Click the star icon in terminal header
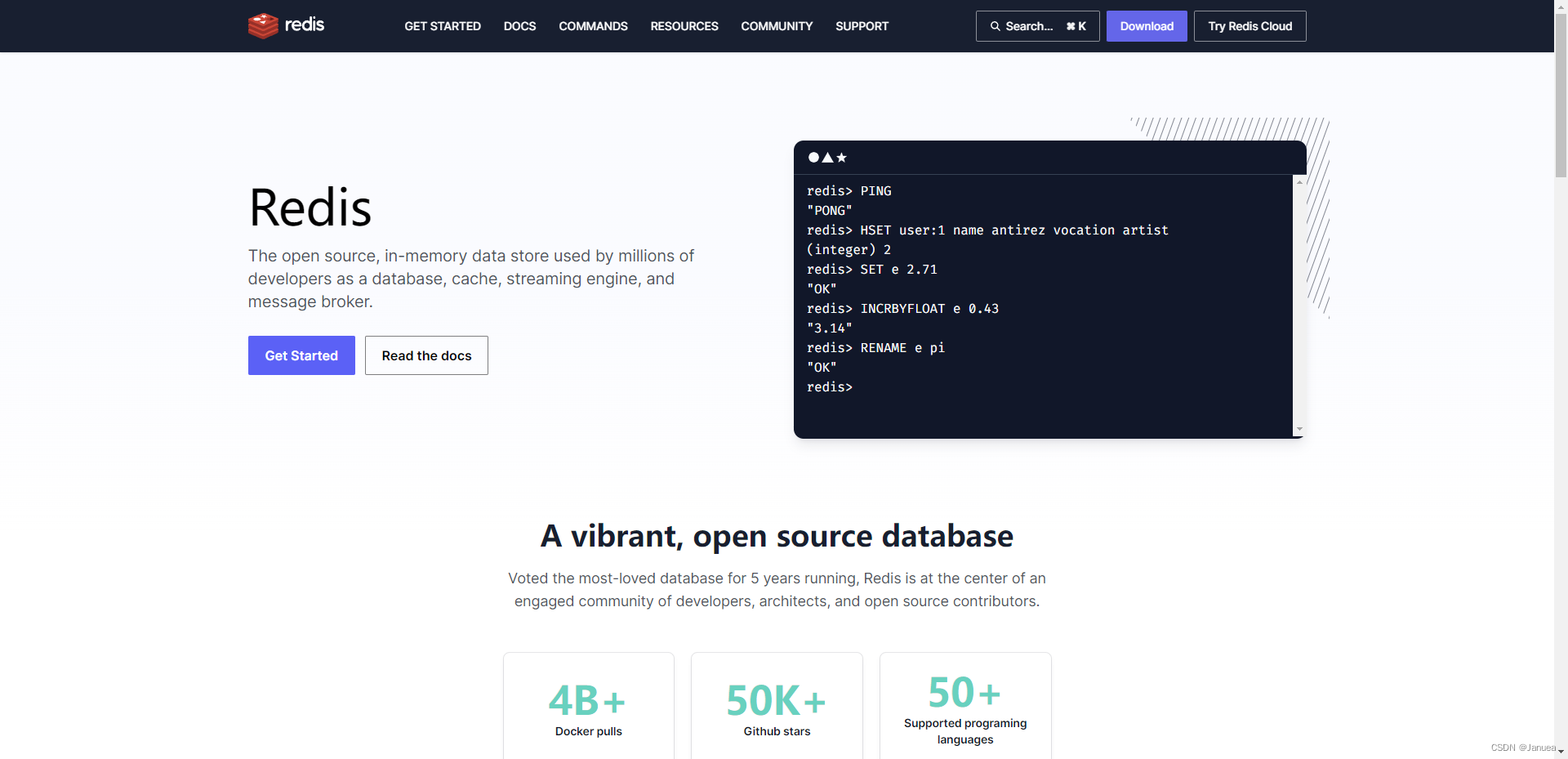This screenshot has height=759, width=1568. click(x=841, y=157)
